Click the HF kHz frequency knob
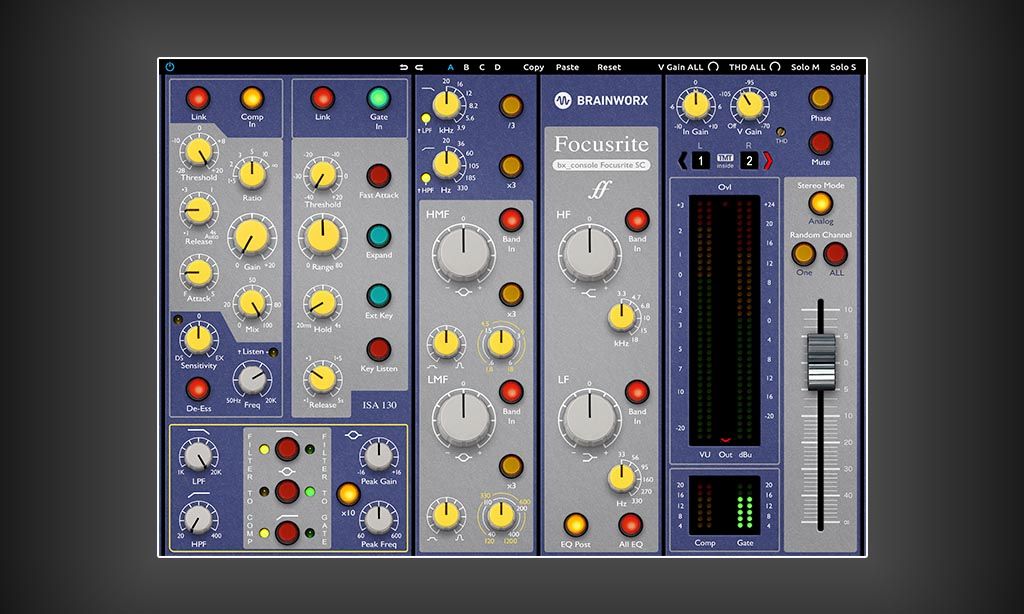 [622, 317]
